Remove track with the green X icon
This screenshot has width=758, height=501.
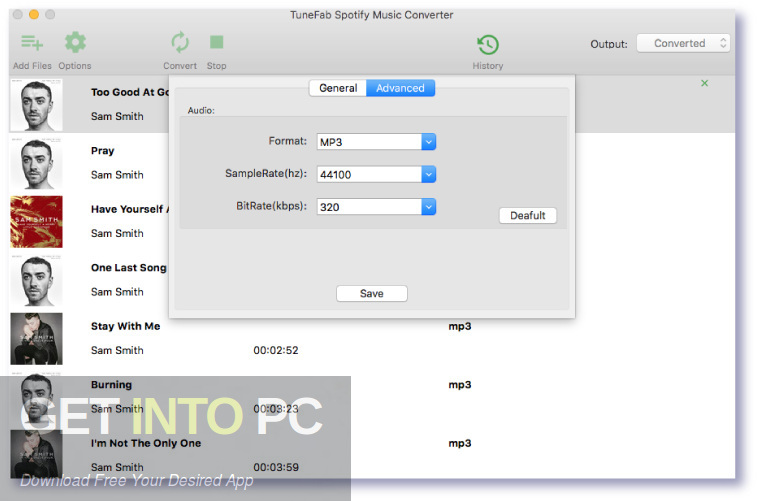pos(704,83)
